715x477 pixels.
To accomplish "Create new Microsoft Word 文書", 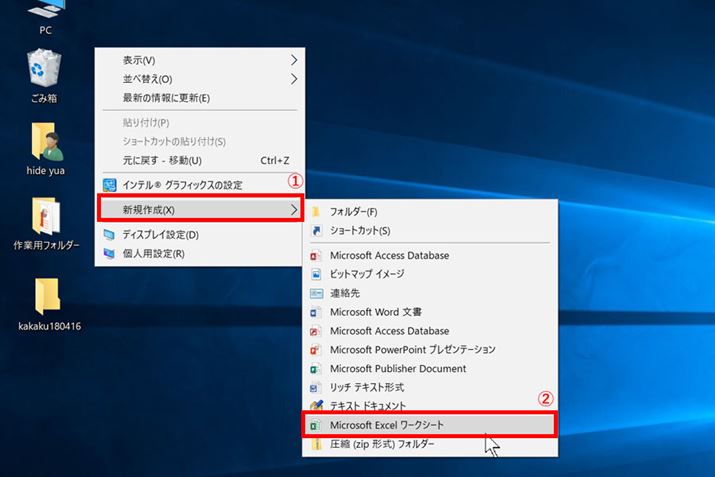I will 430,312.
